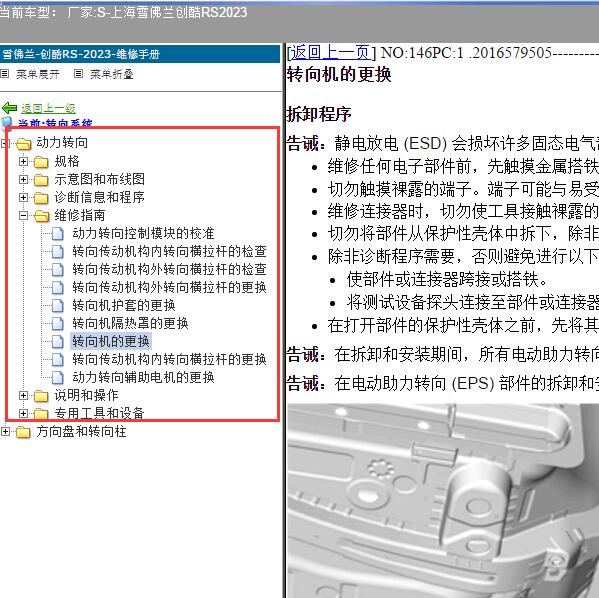Expand the 规格 tree node
This screenshot has width=599, height=598.
pyautogui.click(x=24, y=161)
